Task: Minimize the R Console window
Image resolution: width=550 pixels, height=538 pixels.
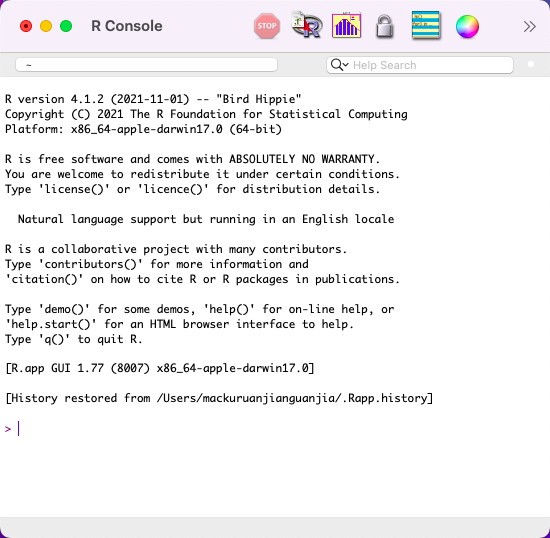Action: [46, 26]
